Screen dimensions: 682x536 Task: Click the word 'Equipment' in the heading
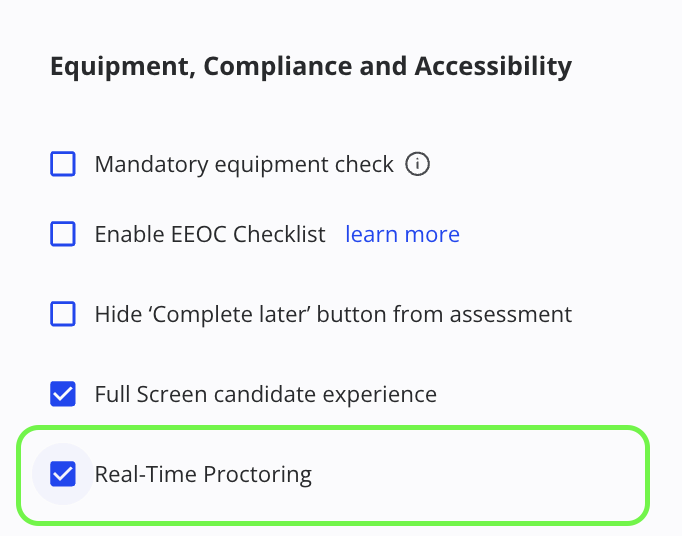point(121,67)
